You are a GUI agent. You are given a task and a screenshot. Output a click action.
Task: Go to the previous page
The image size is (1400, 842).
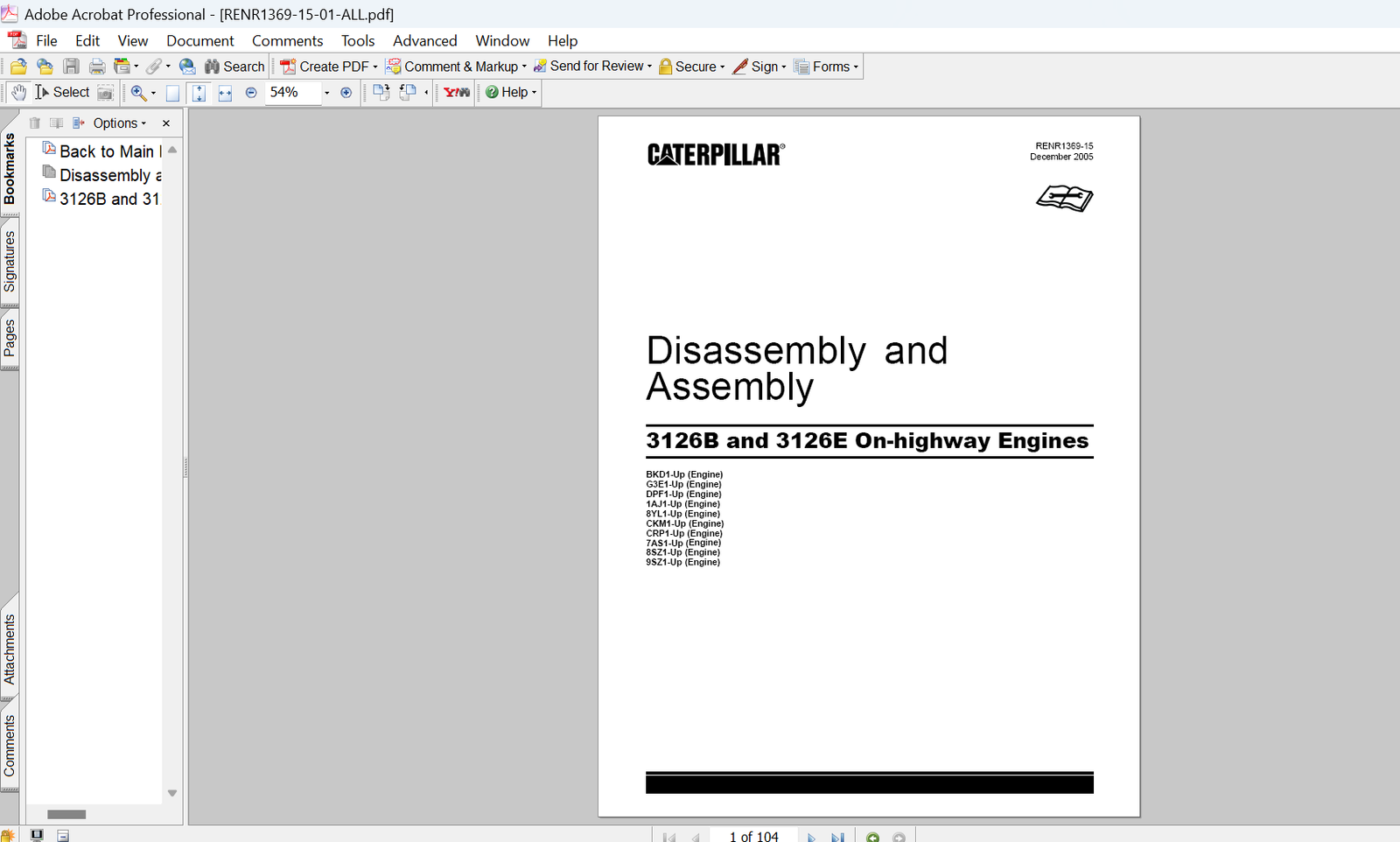point(696,838)
